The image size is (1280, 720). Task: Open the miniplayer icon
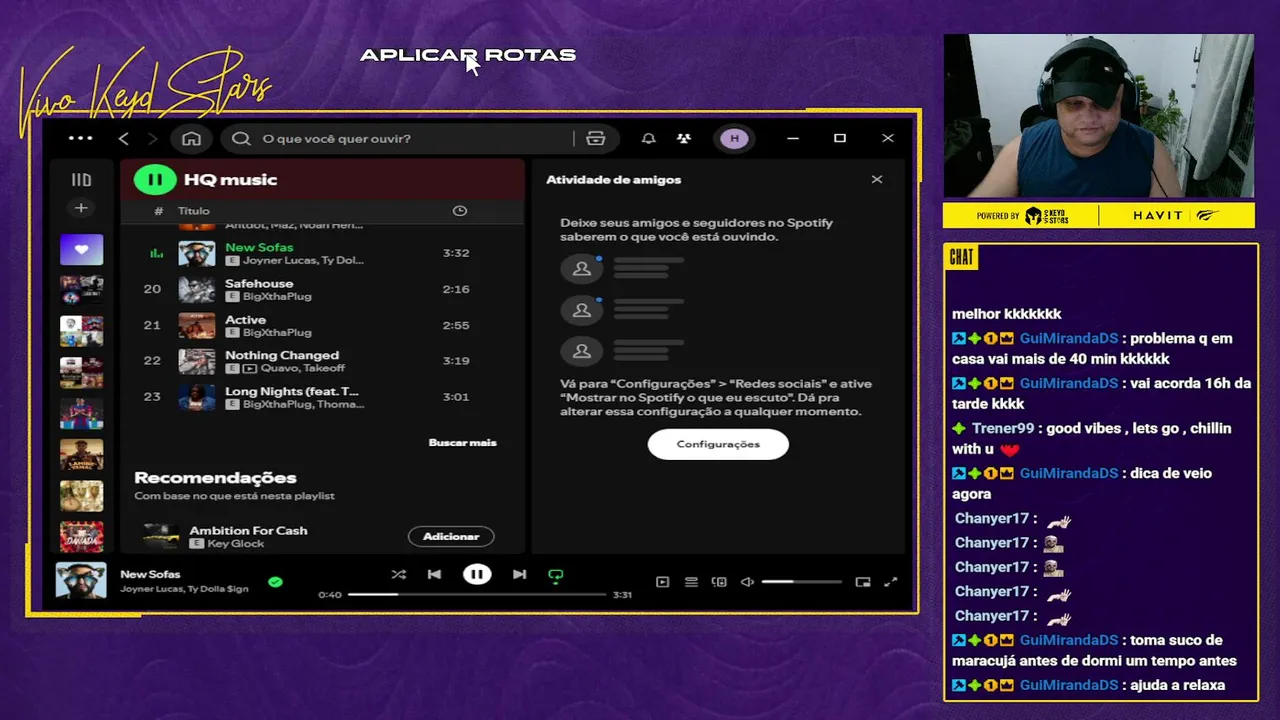(x=863, y=582)
